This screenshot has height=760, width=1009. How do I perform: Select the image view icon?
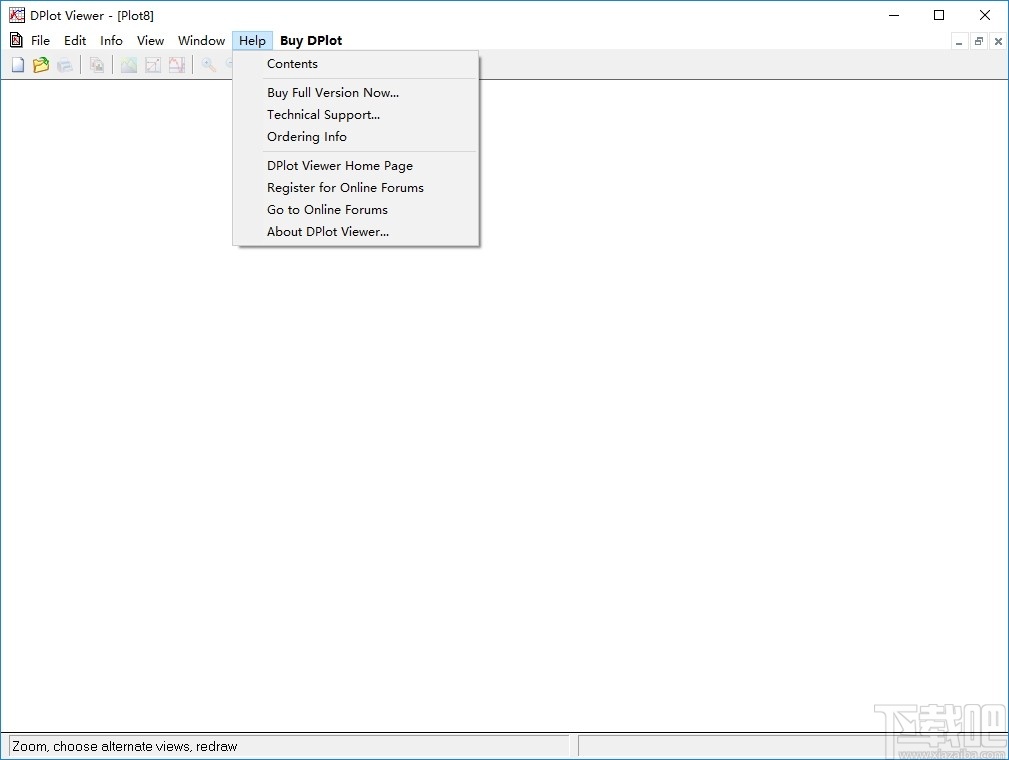click(x=128, y=64)
